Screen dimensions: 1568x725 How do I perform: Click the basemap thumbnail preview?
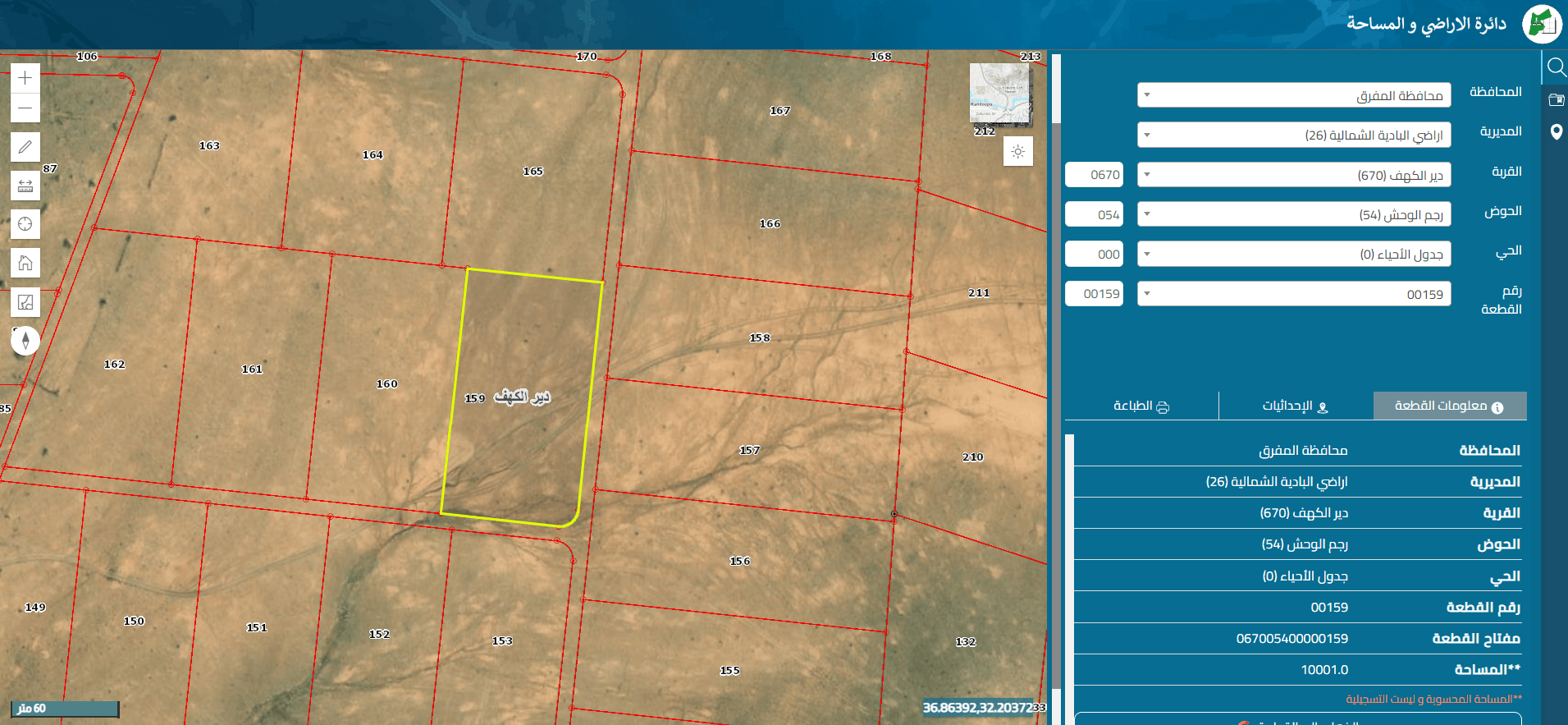(999, 94)
